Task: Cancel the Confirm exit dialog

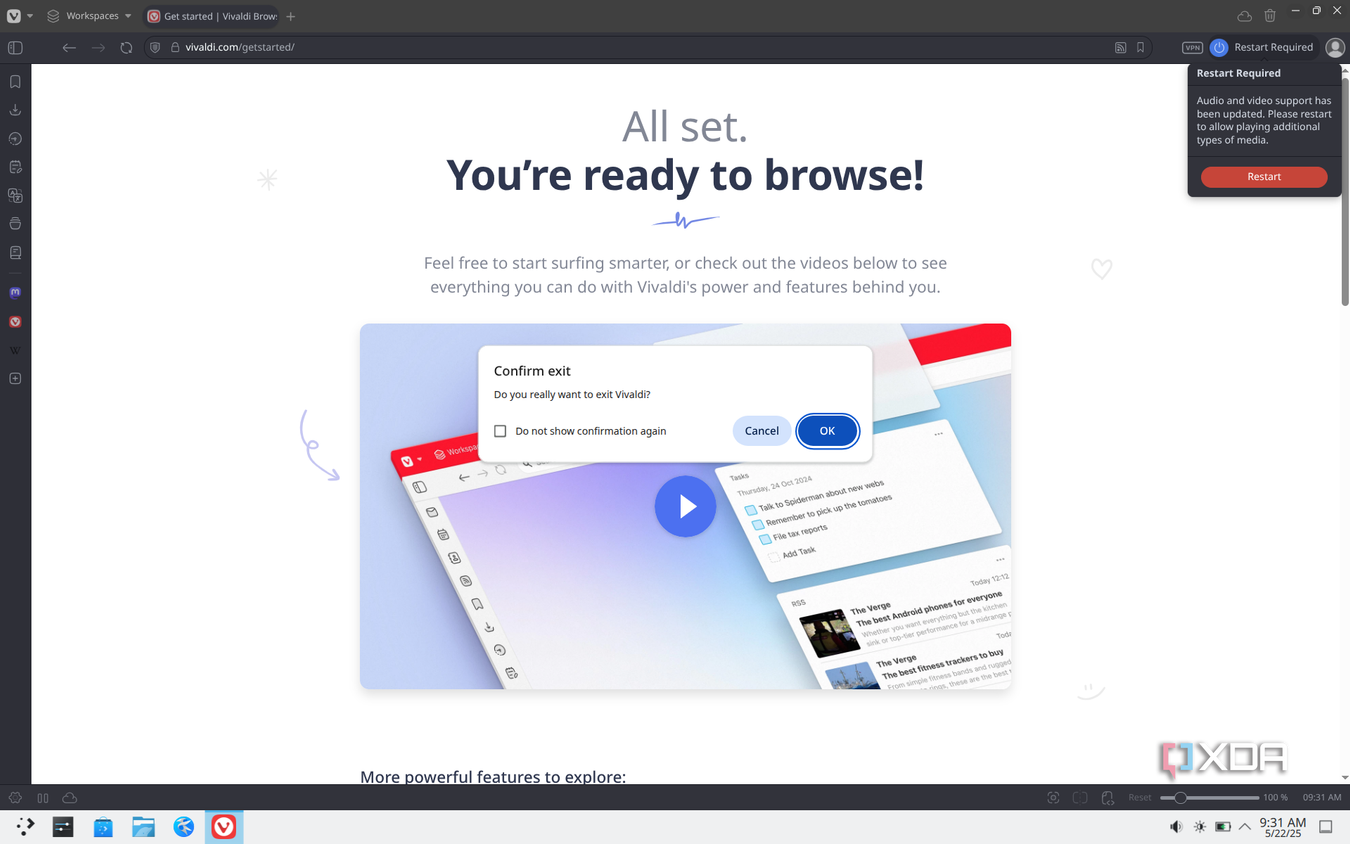Action: [761, 431]
